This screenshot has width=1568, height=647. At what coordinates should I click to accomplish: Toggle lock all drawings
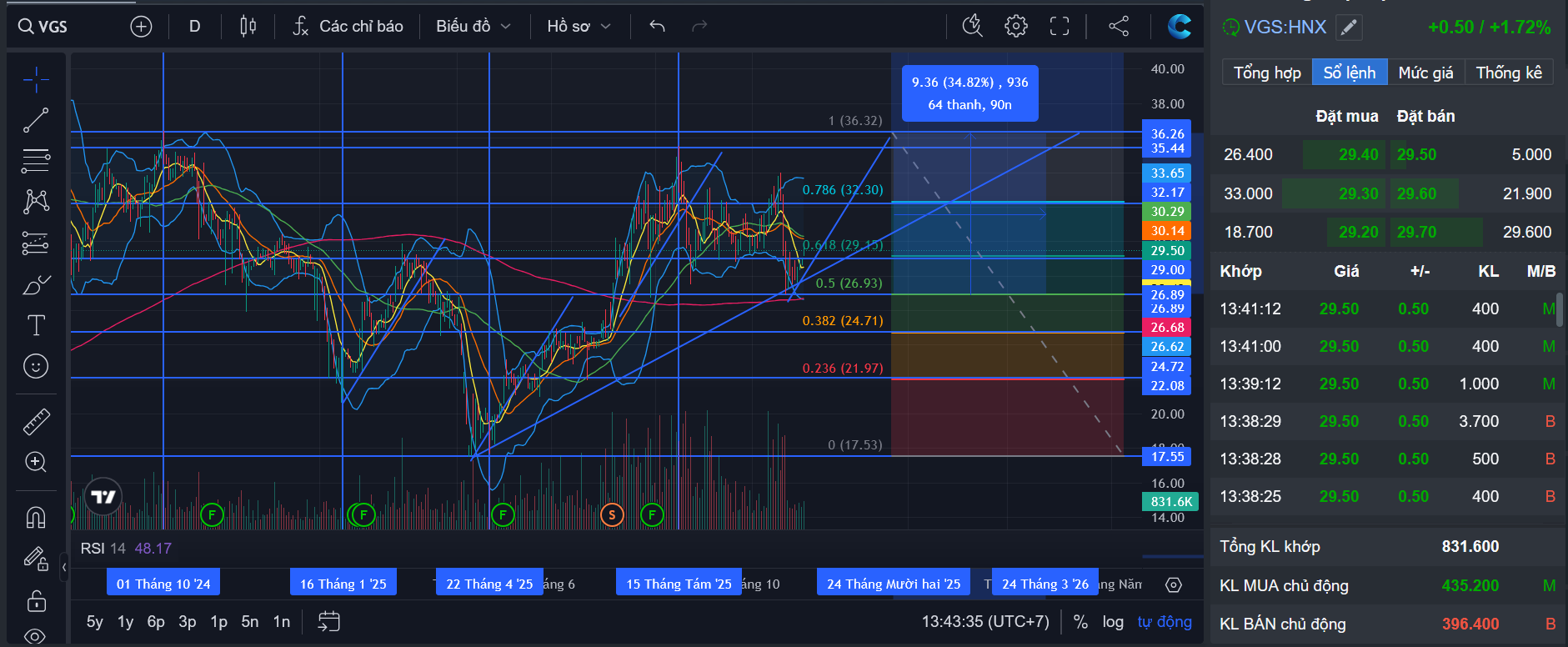coord(36,600)
